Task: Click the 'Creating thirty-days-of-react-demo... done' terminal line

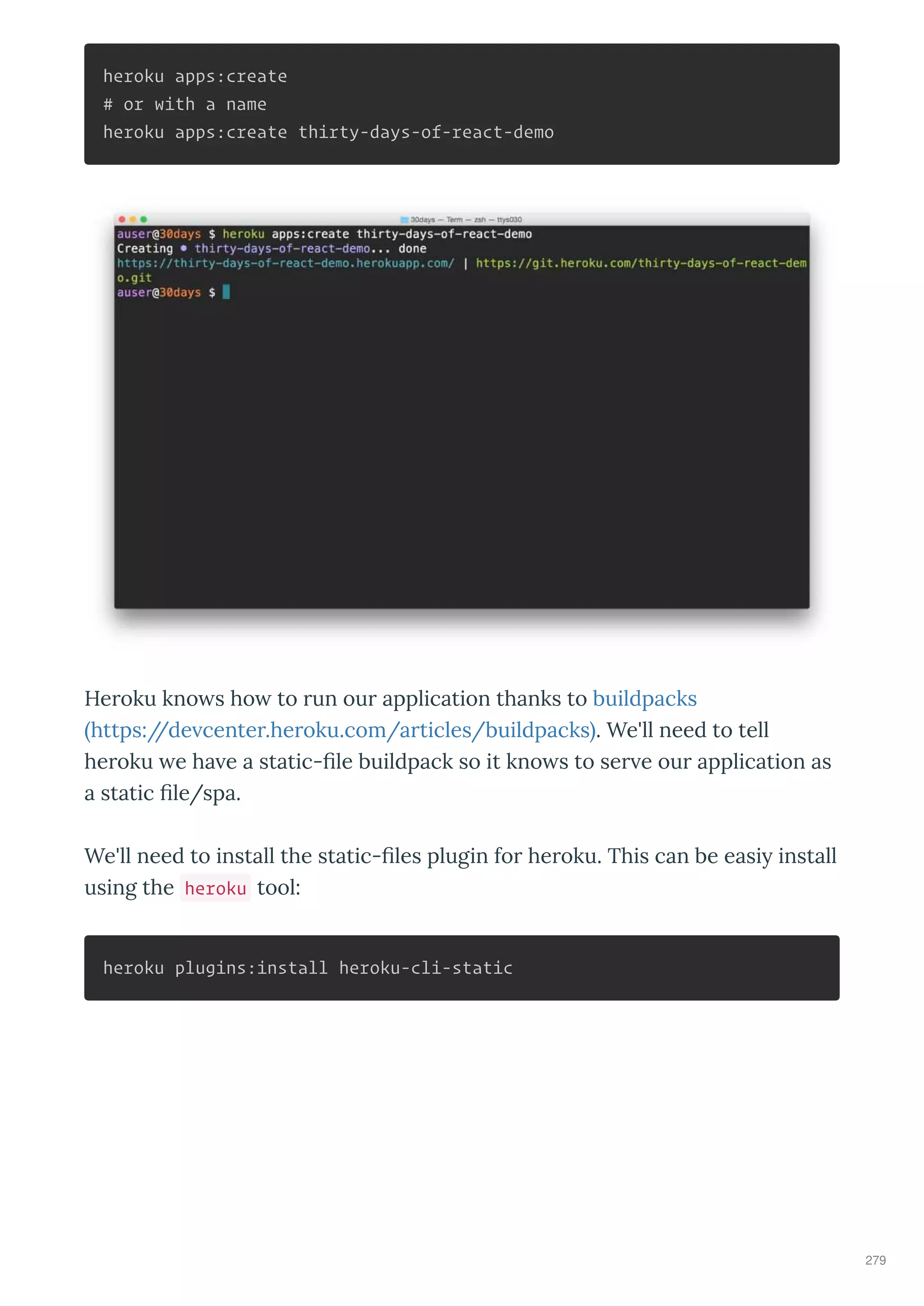Action: click(272, 249)
